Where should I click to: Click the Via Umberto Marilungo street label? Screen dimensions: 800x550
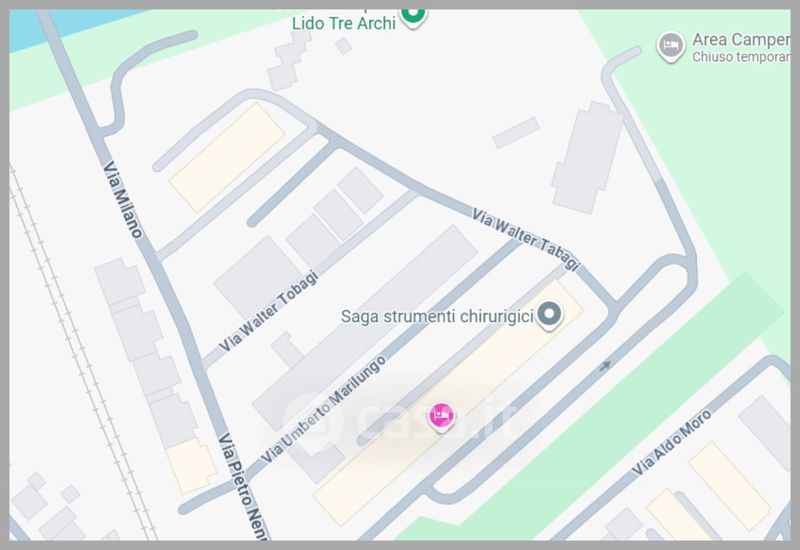(x=323, y=409)
